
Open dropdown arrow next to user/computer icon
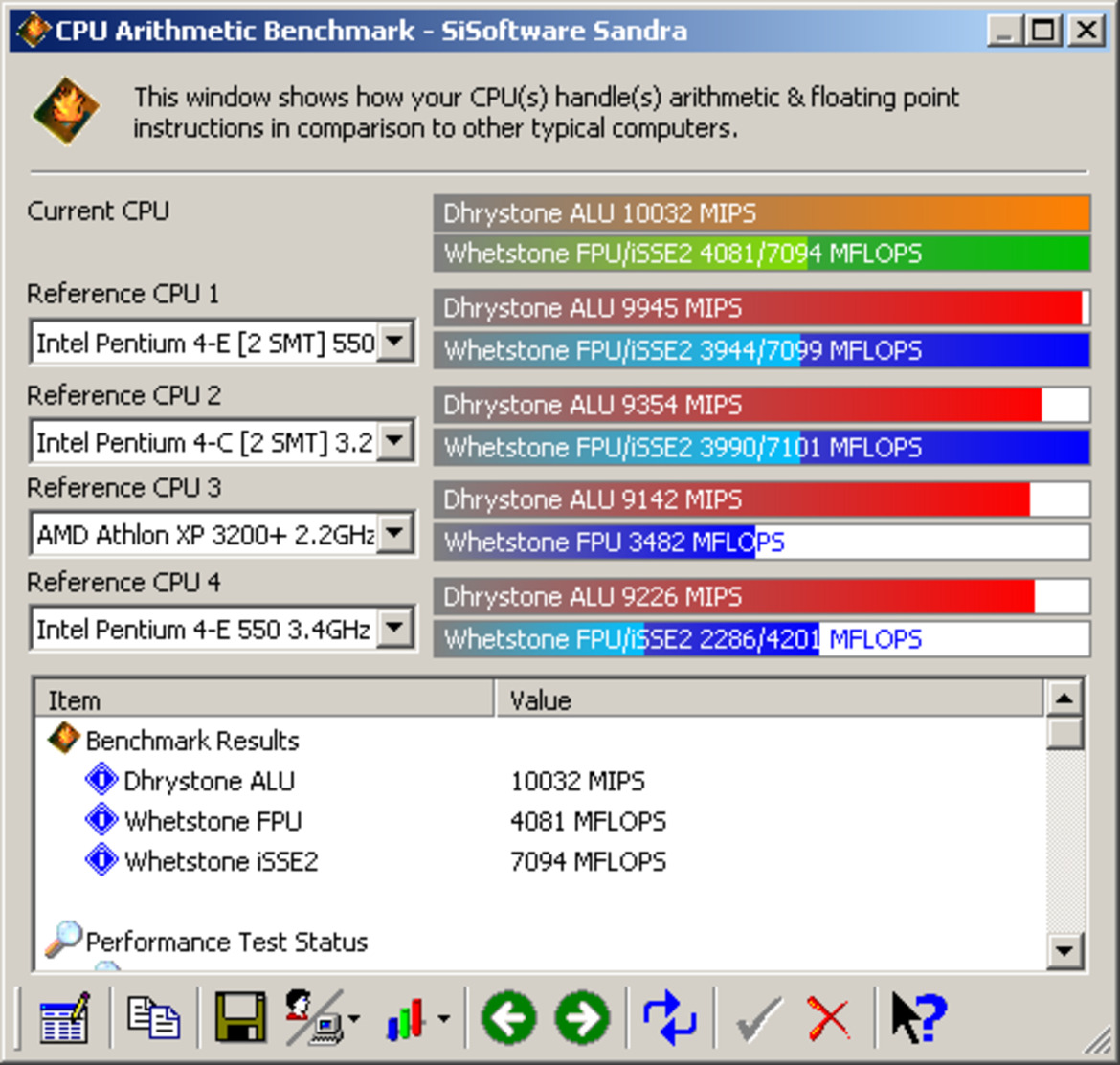353,1019
